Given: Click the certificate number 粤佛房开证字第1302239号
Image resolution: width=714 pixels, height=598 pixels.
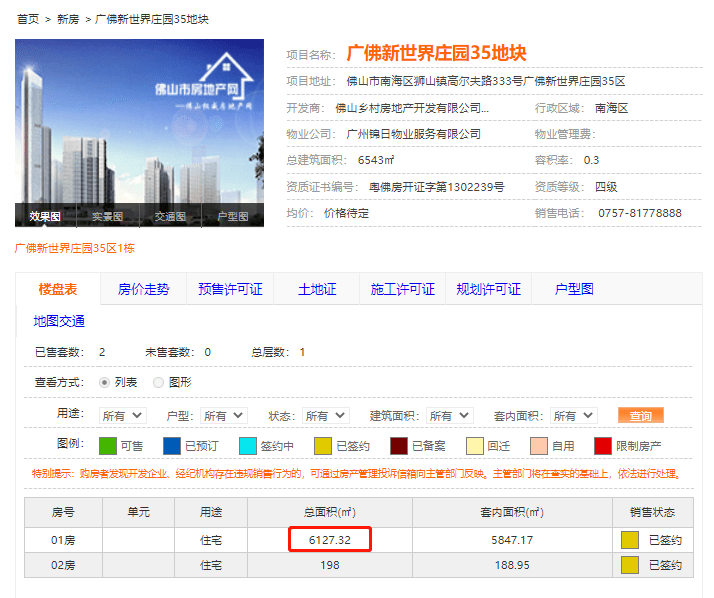Looking at the screenshot, I should [x=437, y=187].
